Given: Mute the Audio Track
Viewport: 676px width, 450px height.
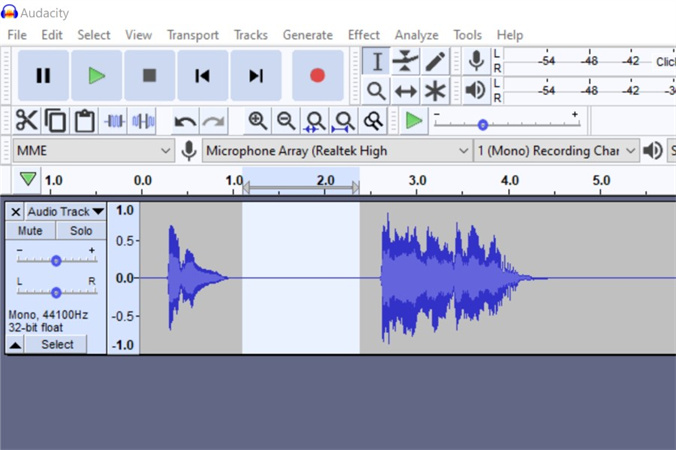Looking at the screenshot, I should pyautogui.click(x=30, y=231).
